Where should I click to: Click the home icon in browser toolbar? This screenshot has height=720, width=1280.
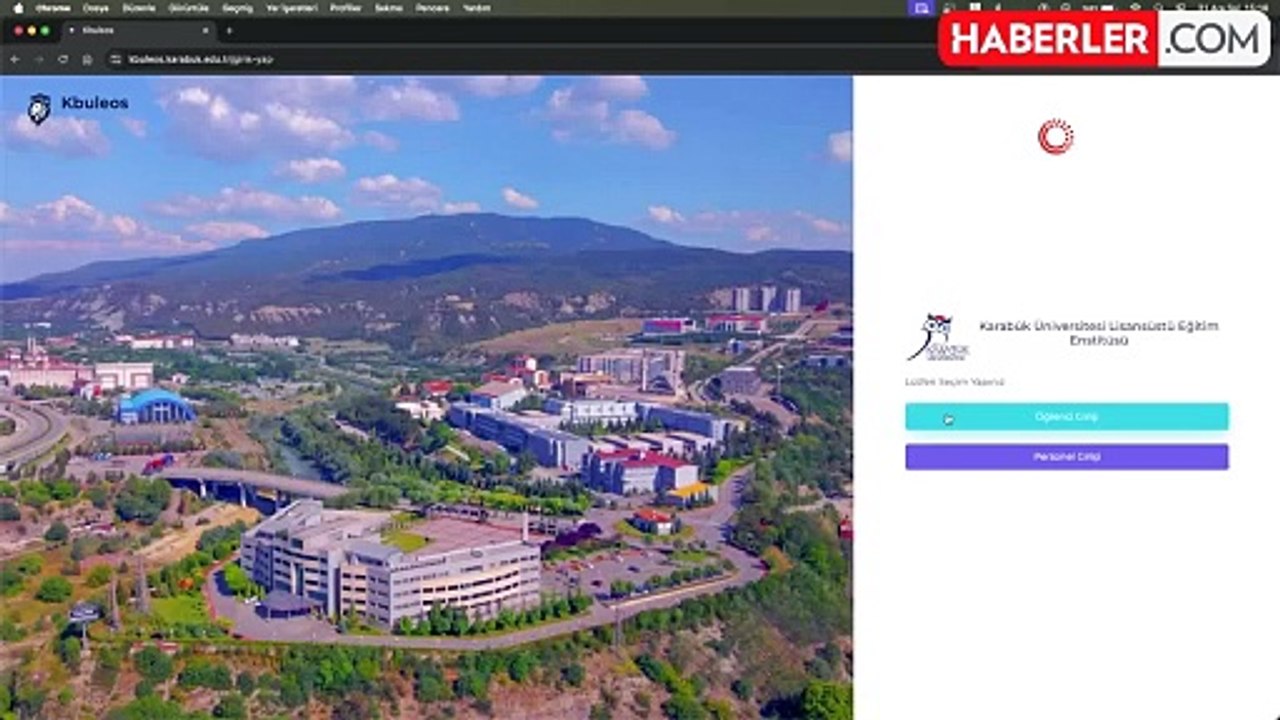87,59
